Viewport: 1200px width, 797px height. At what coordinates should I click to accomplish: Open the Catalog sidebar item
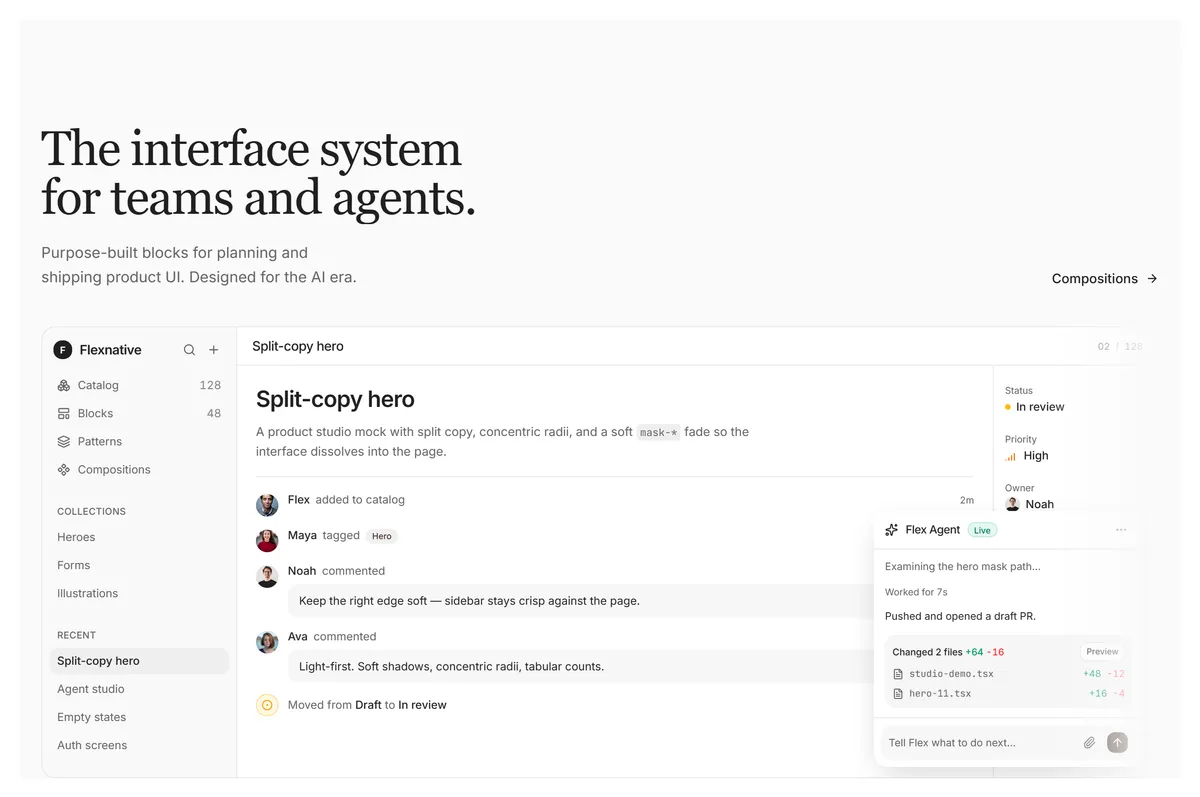(139, 385)
